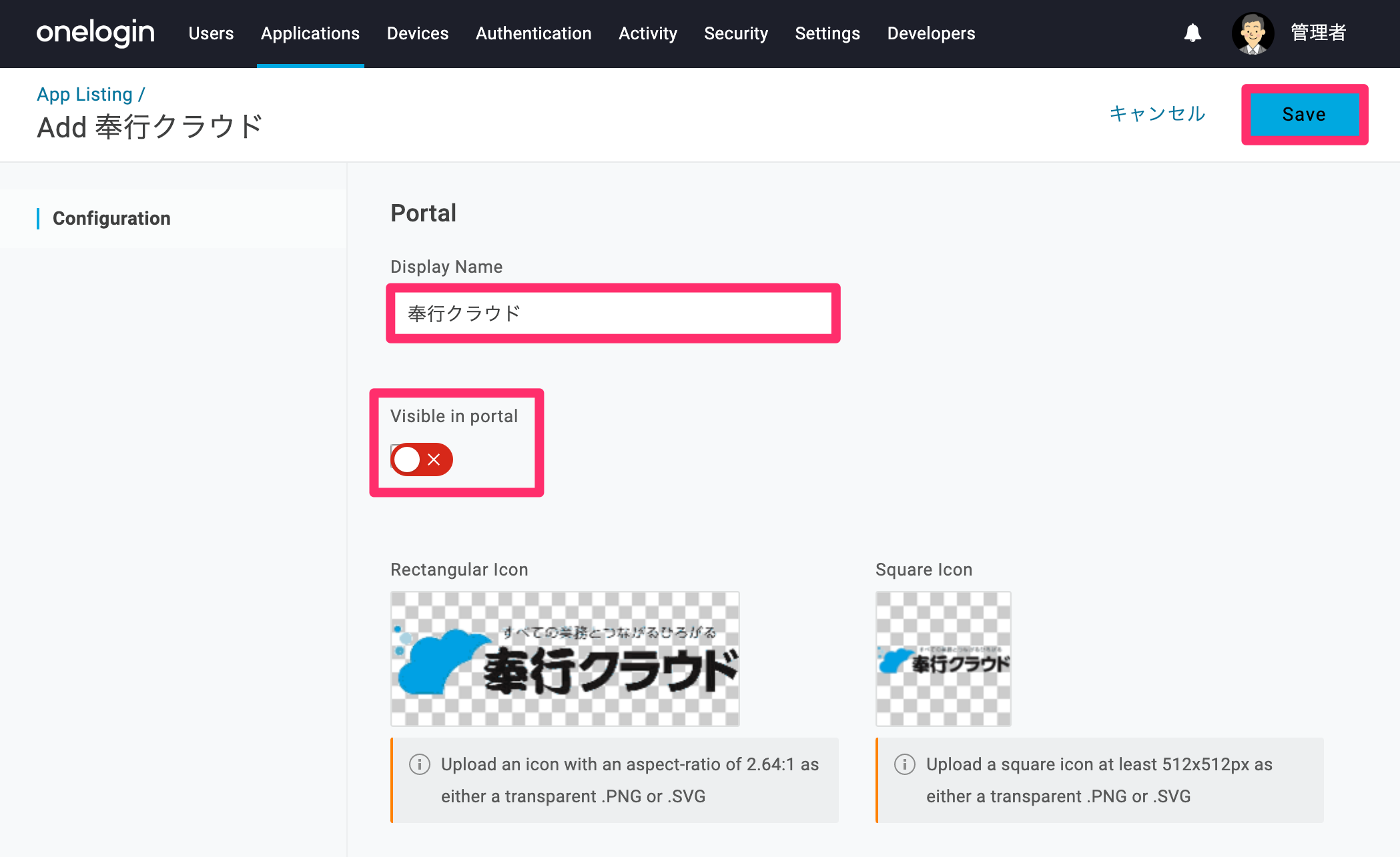This screenshot has height=857, width=1400.
Task: Save the application
Action: (x=1305, y=114)
